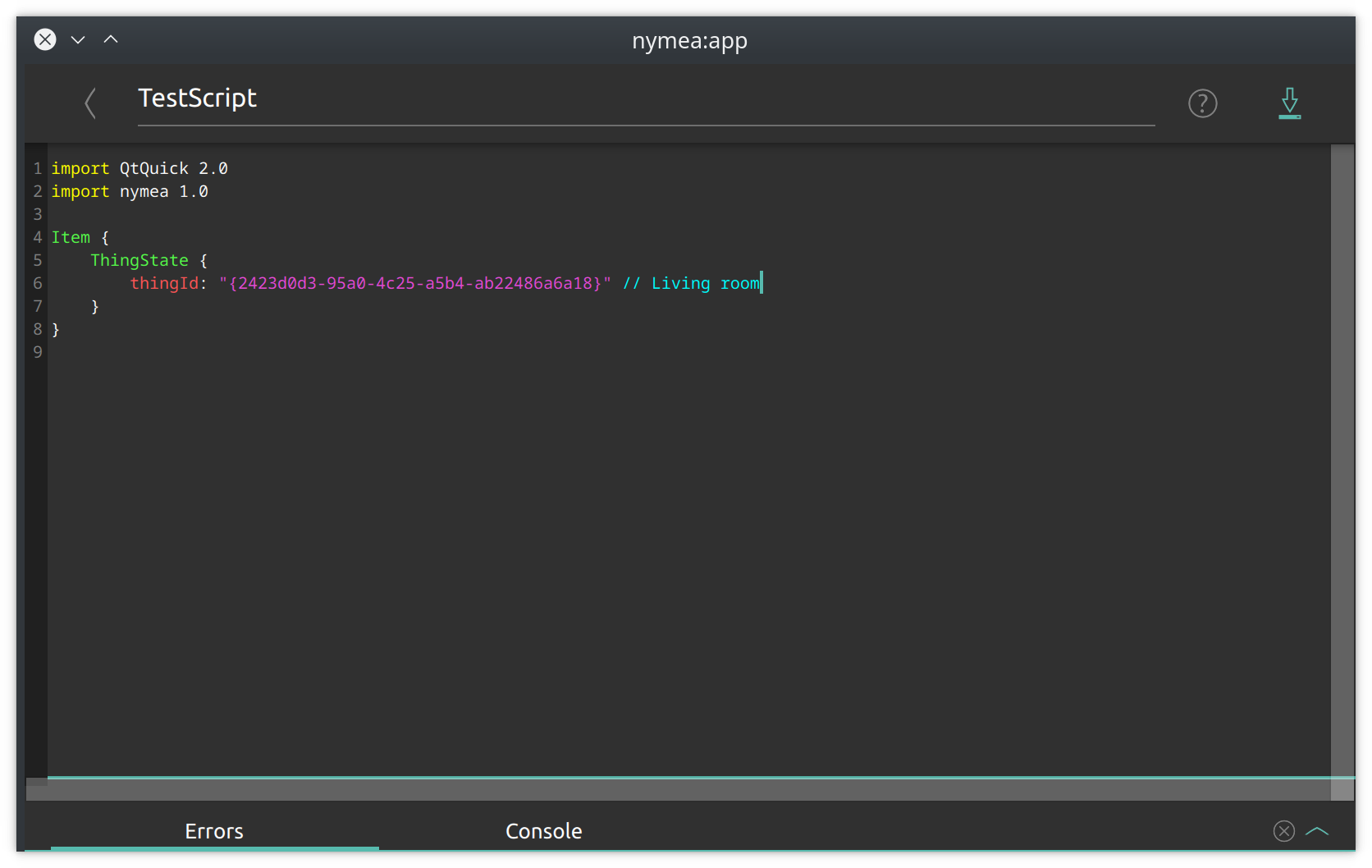The image size is (1372, 868).
Task: Click the closing brace on line 8
Action: tap(56, 329)
